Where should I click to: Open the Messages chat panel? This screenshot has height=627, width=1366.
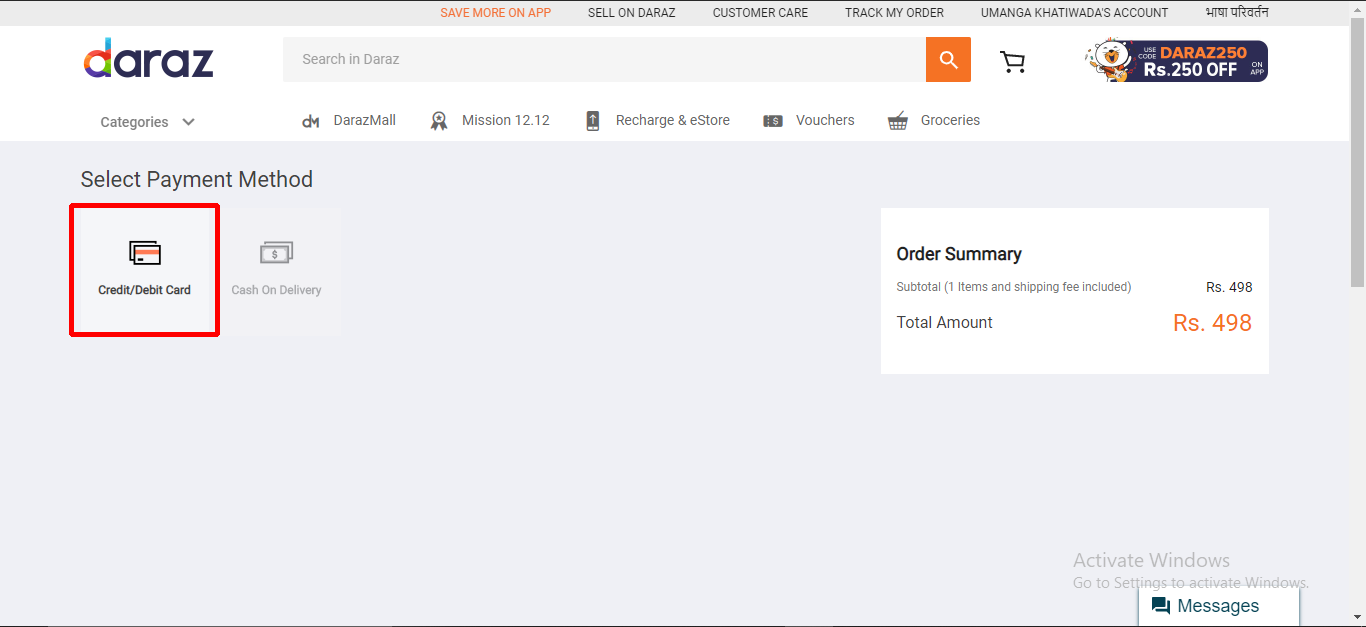pyautogui.click(x=1218, y=606)
